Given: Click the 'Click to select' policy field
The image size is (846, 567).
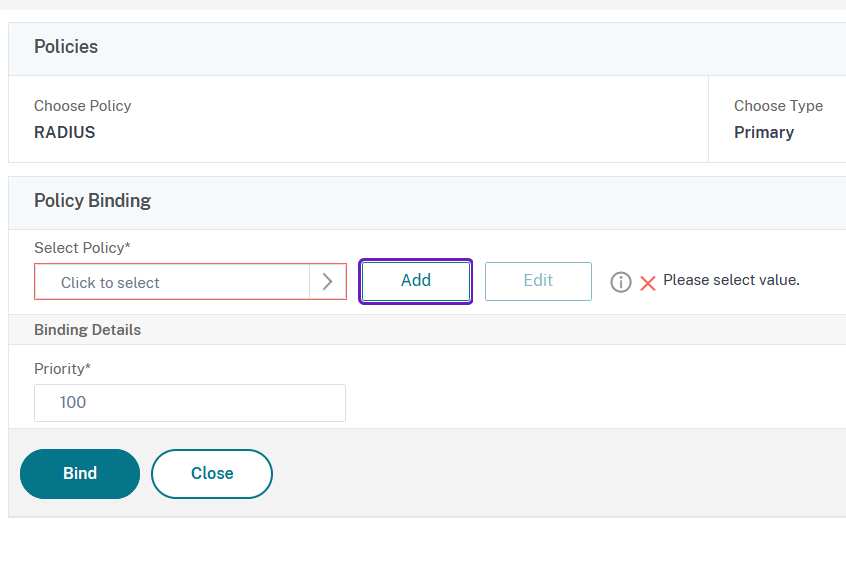Looking at the screenshot, I should click(172, 282).
